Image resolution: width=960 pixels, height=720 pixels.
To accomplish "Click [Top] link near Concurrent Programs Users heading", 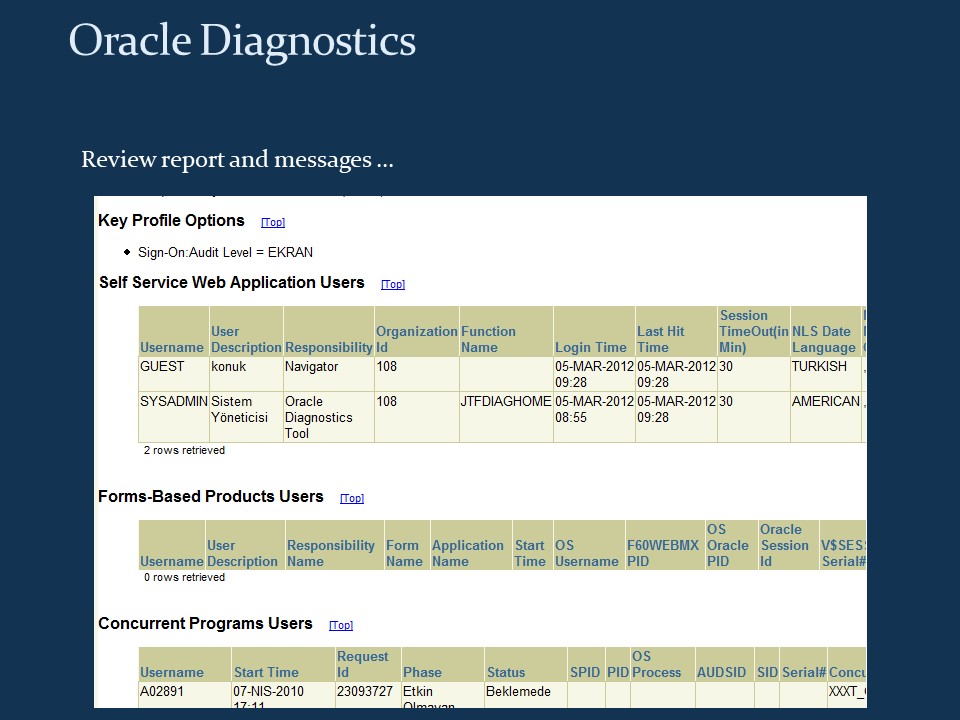I will click(x=340, y=625).
